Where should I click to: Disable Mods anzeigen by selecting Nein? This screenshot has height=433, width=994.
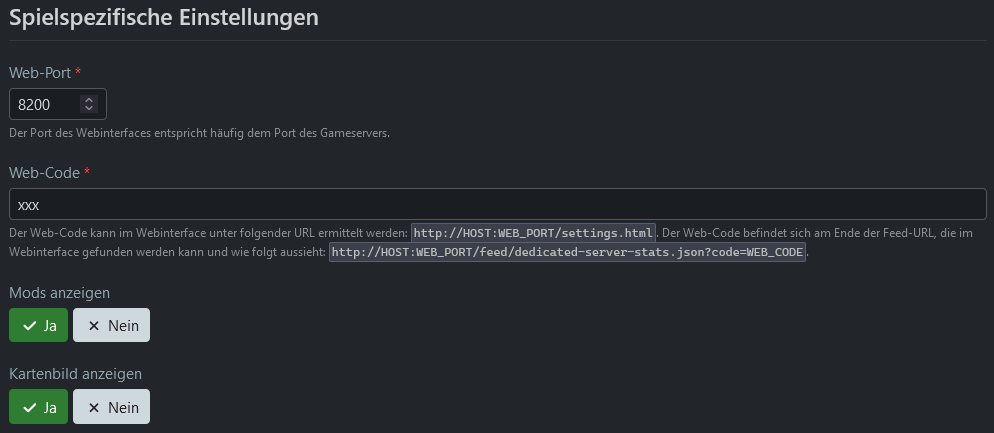111,326
